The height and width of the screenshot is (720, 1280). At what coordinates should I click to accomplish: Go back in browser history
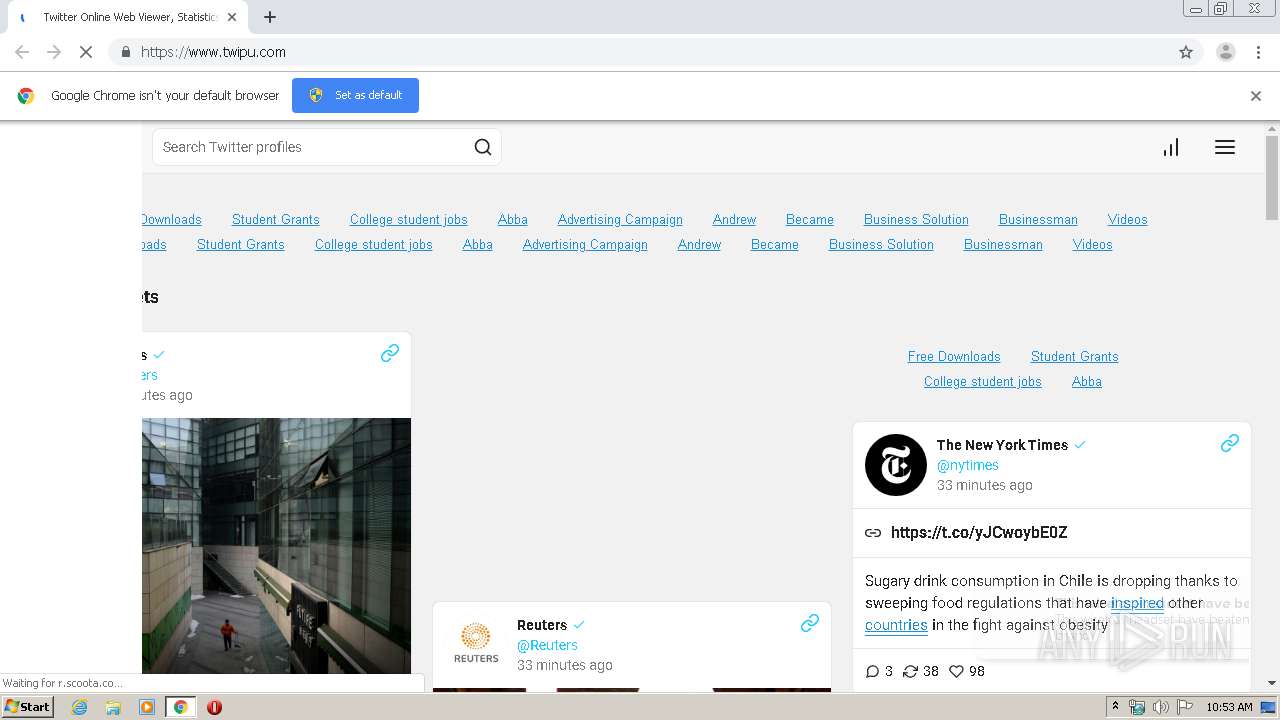22,52
